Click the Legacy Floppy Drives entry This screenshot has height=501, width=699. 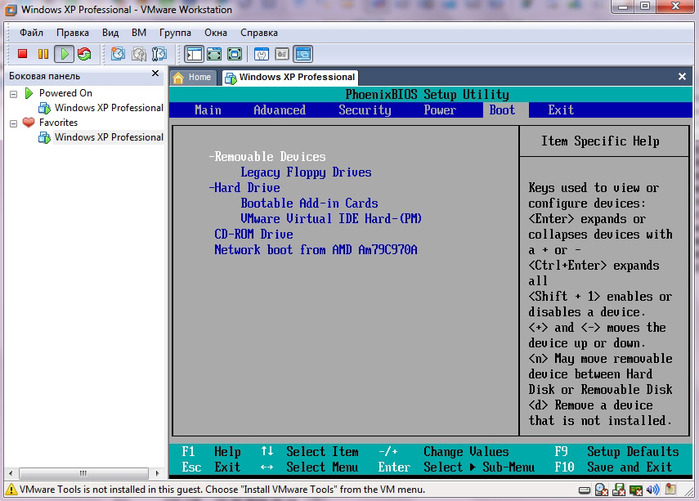tap(306, 172)
